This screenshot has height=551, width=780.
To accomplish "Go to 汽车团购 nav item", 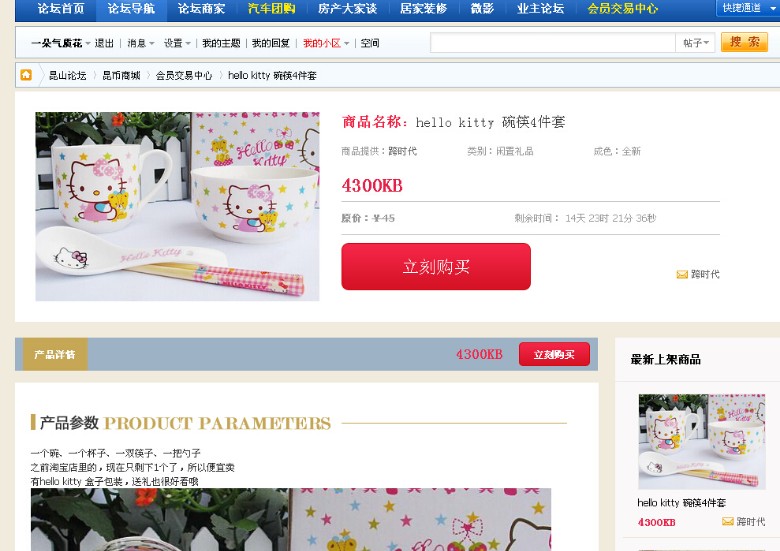I will tap(272, 9).
